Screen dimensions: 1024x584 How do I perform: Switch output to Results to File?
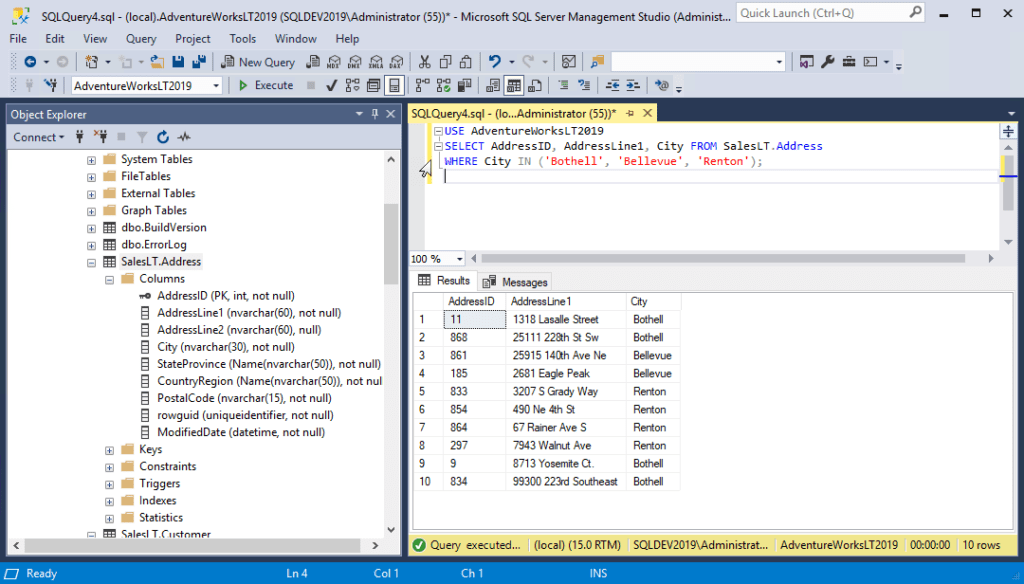point(535,86)
